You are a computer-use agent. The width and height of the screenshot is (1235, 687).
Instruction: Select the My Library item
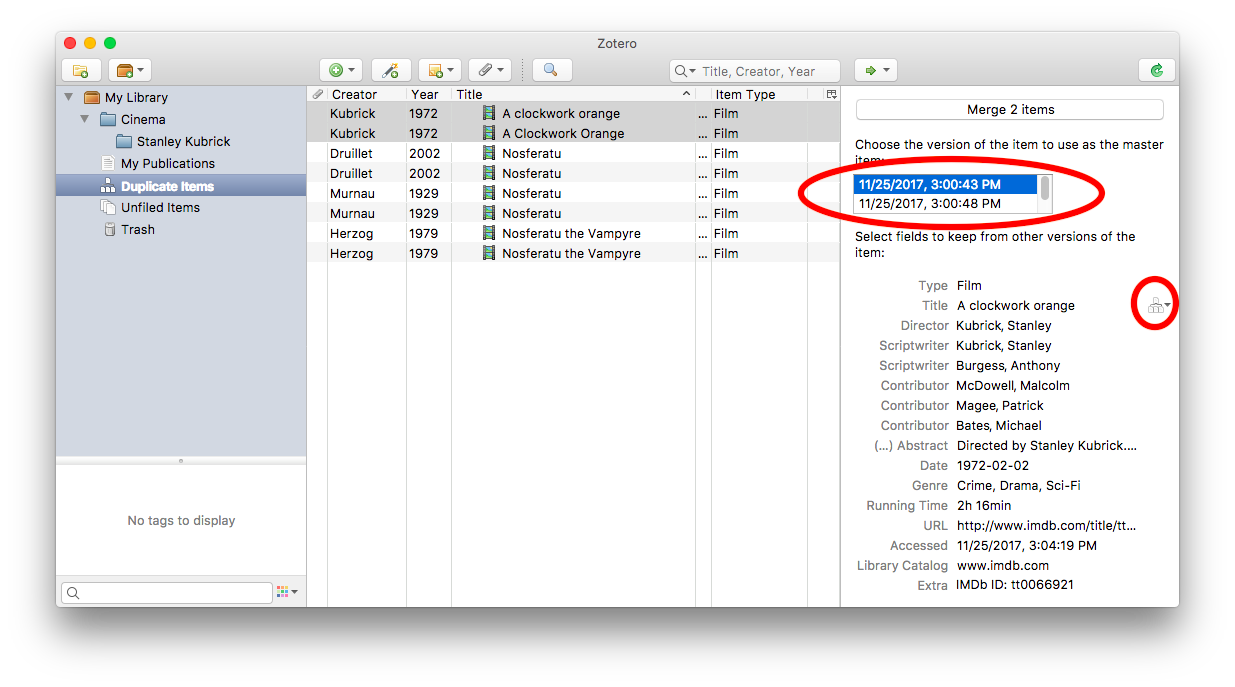pyautogui.click(x=136, y=97)
